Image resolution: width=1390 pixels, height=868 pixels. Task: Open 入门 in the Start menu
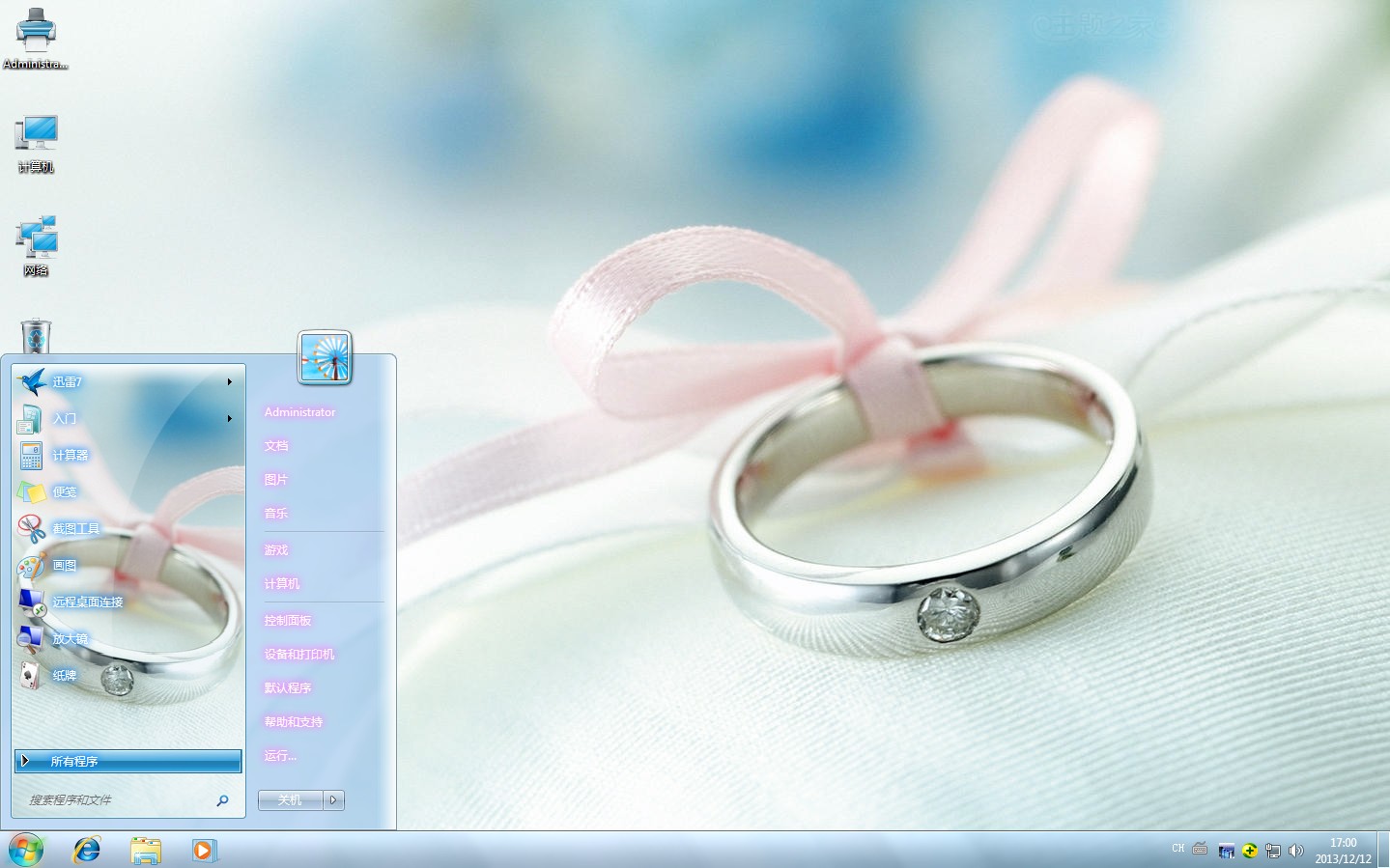click(x=128, y=419)
